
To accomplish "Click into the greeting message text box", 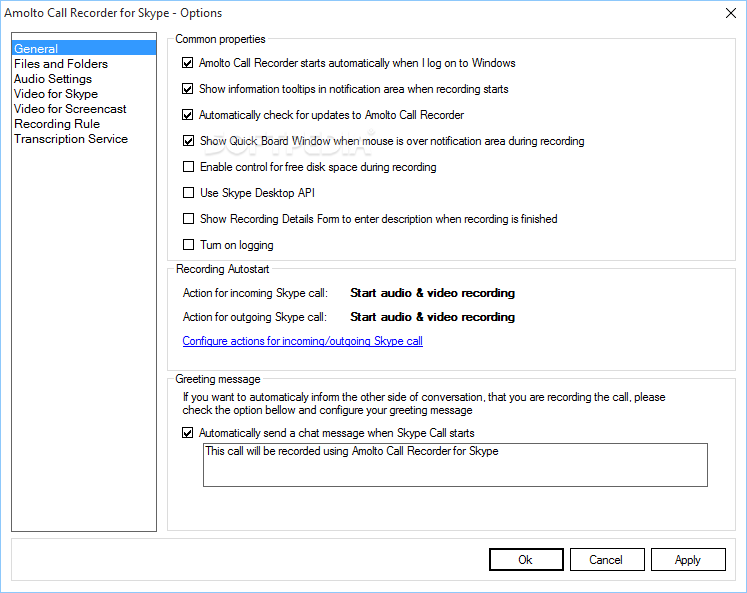I will [x=455, y=465].
